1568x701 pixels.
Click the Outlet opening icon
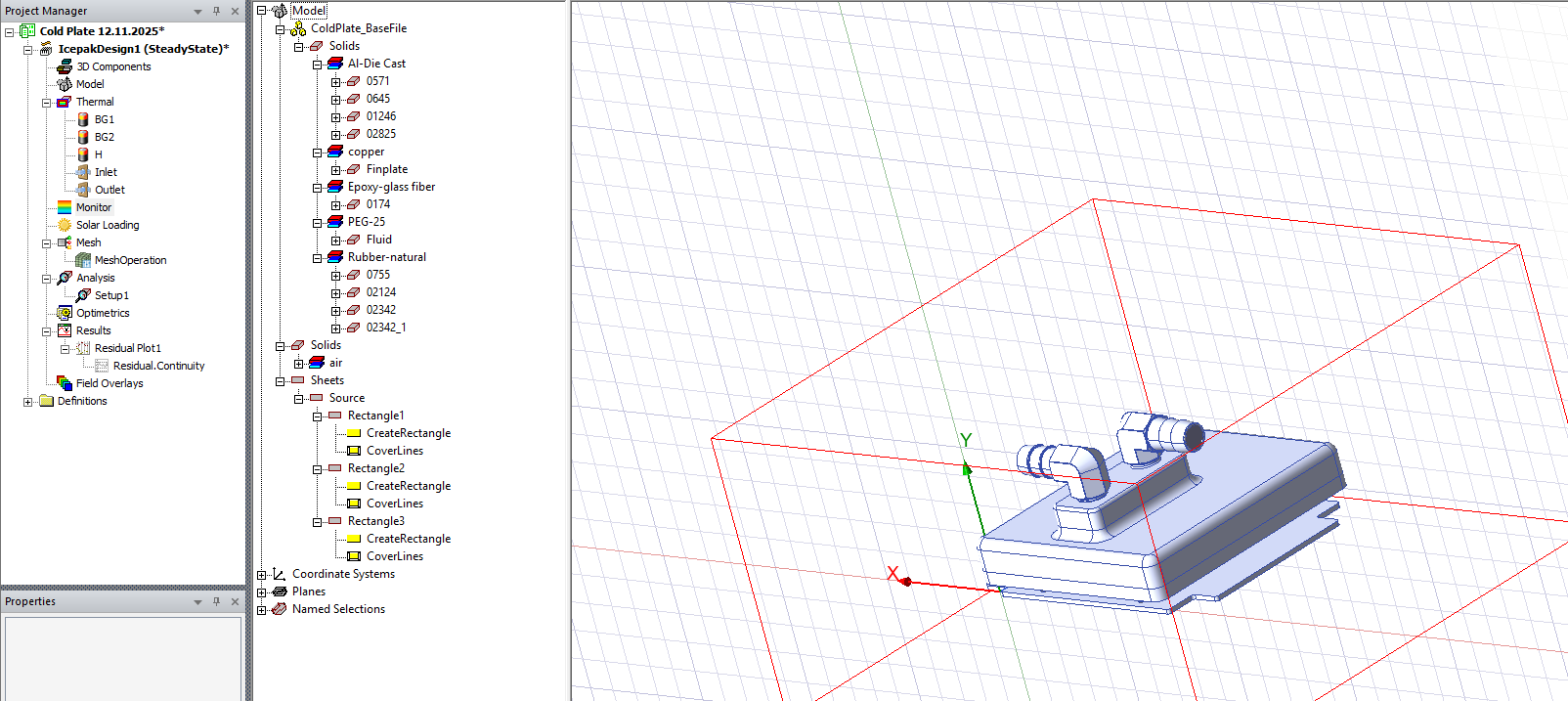(x=83, y=190)
